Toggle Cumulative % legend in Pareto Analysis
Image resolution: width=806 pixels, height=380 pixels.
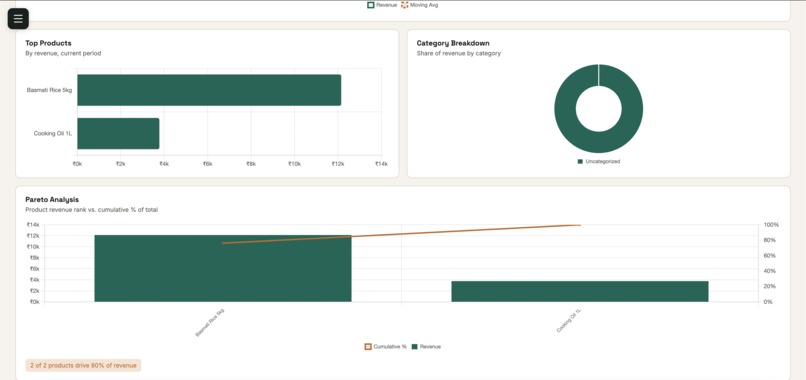click(386, 347)
